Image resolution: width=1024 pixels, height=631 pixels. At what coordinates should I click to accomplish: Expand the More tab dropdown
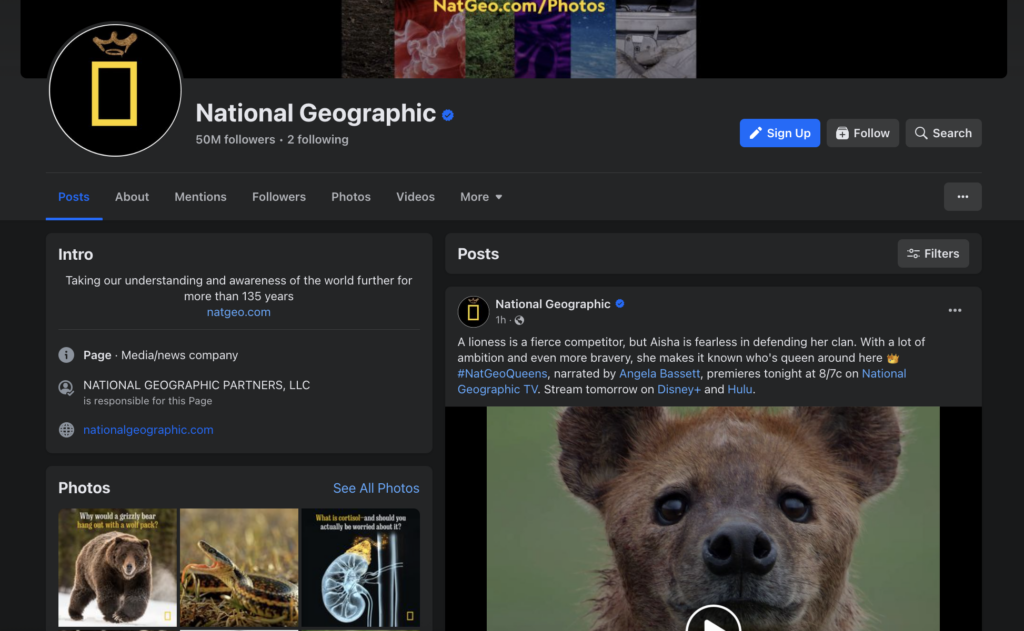coord(481,197)
